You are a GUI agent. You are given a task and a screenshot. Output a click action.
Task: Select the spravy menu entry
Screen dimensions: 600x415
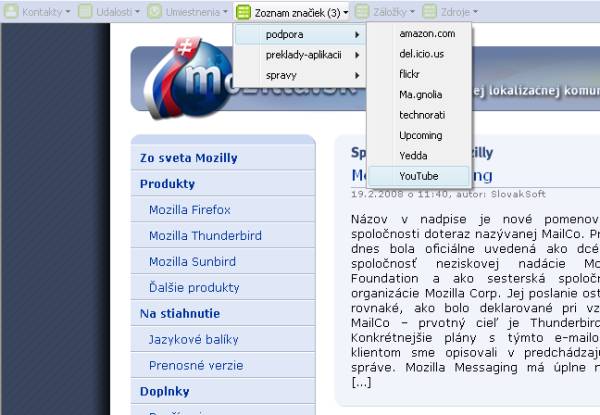coord(299,75)
